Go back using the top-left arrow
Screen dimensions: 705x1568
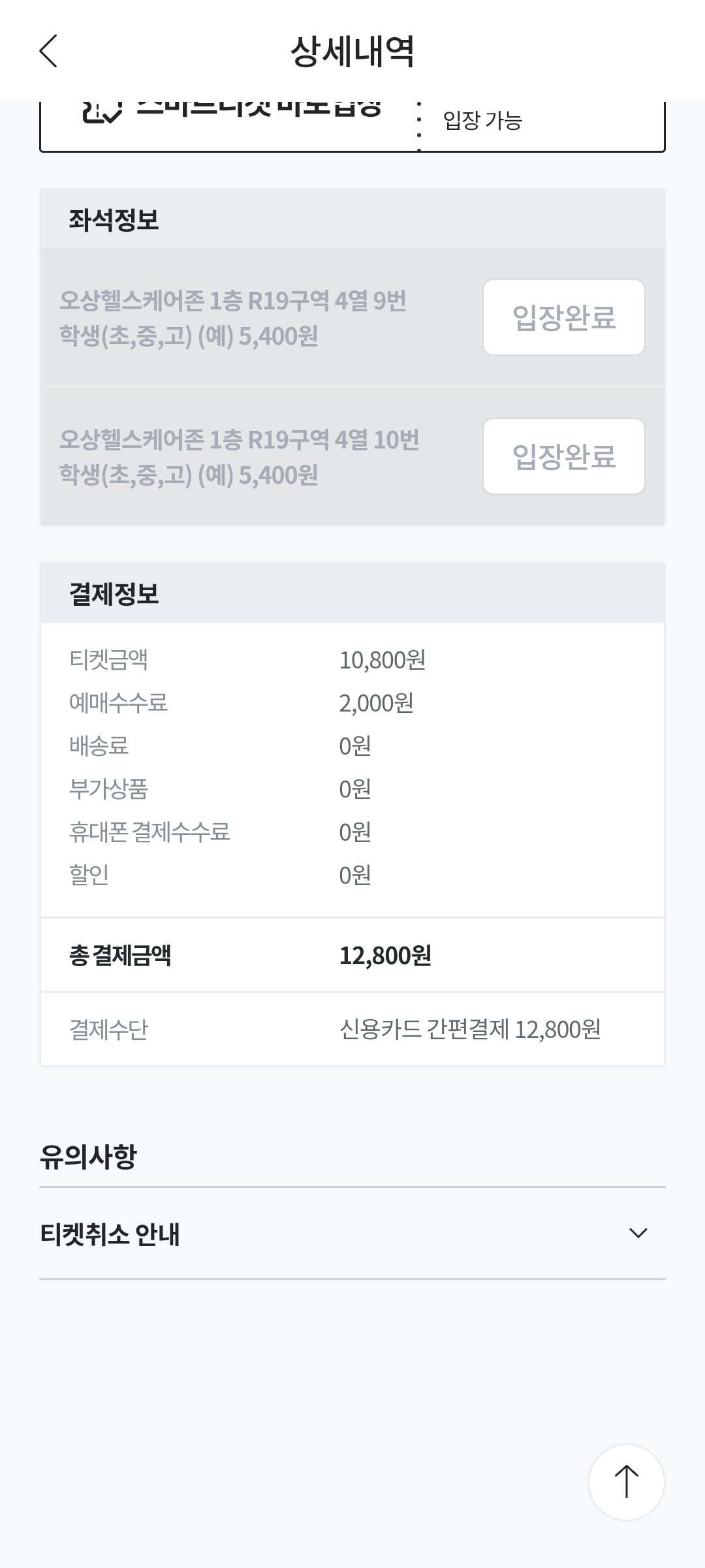click(x=48, y=51)
